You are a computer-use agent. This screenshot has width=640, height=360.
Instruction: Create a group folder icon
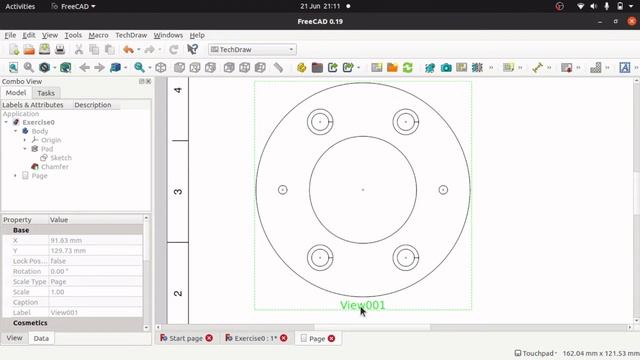tap(317, 67)
